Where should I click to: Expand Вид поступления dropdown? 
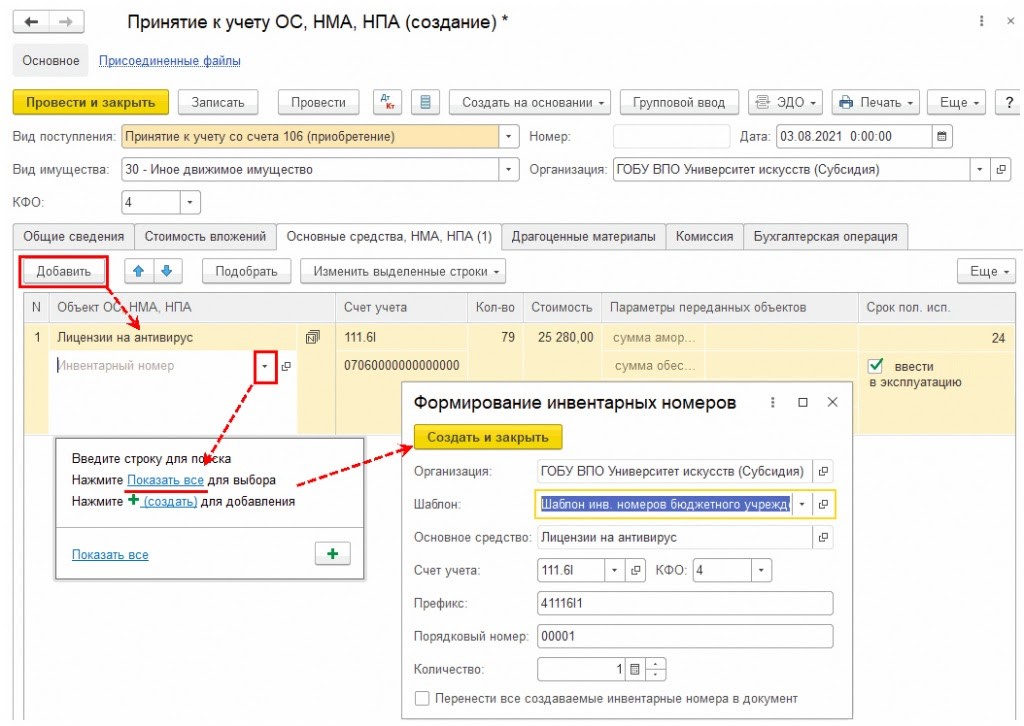point(510,136)
